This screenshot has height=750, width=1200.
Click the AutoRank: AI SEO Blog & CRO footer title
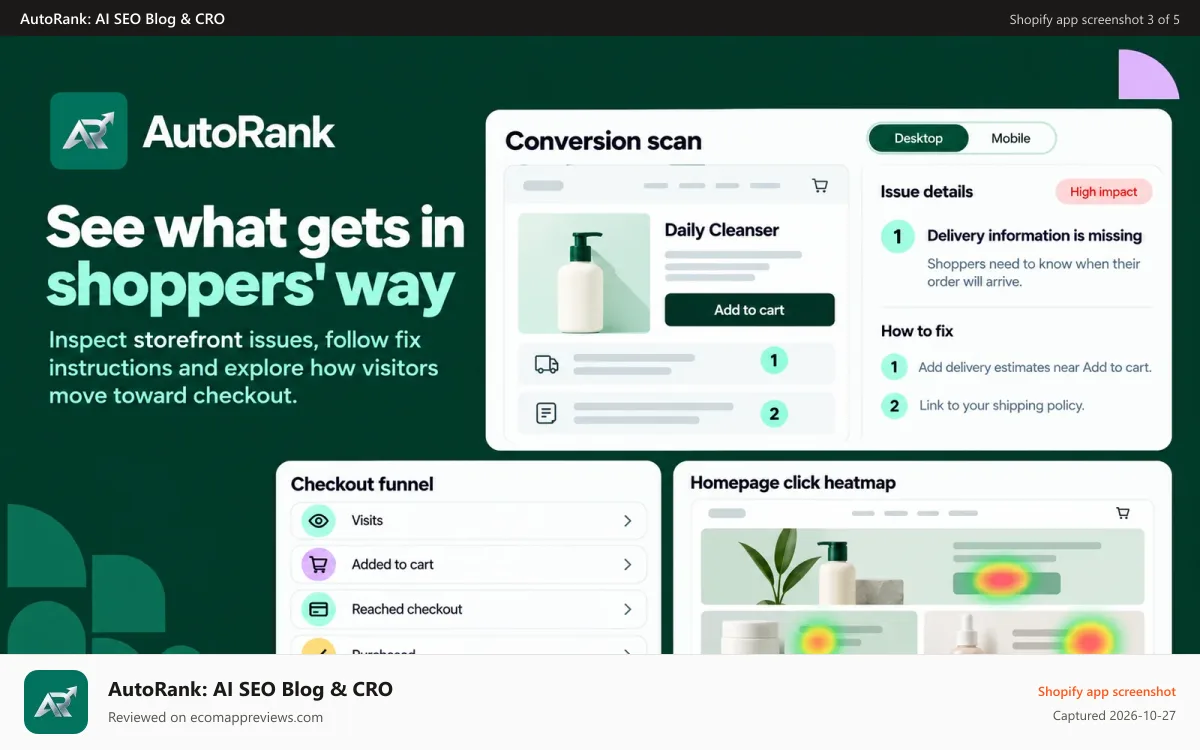(250, 689)
